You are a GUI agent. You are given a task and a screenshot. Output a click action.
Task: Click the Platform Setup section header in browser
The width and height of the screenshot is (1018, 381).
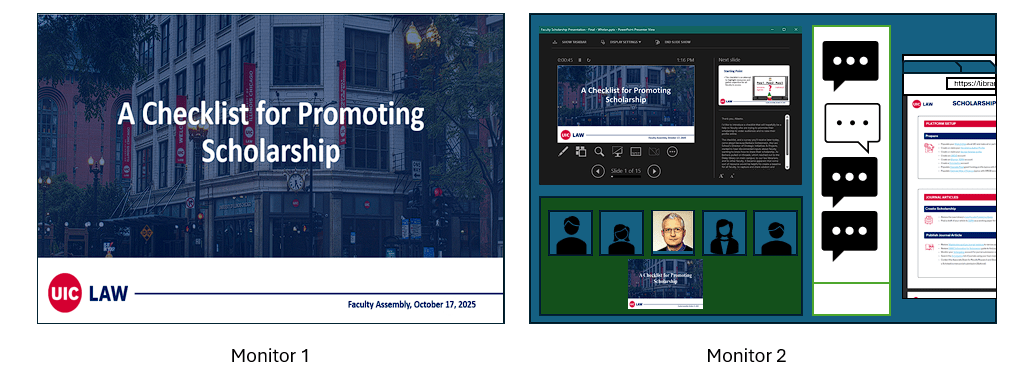(960, 123)
